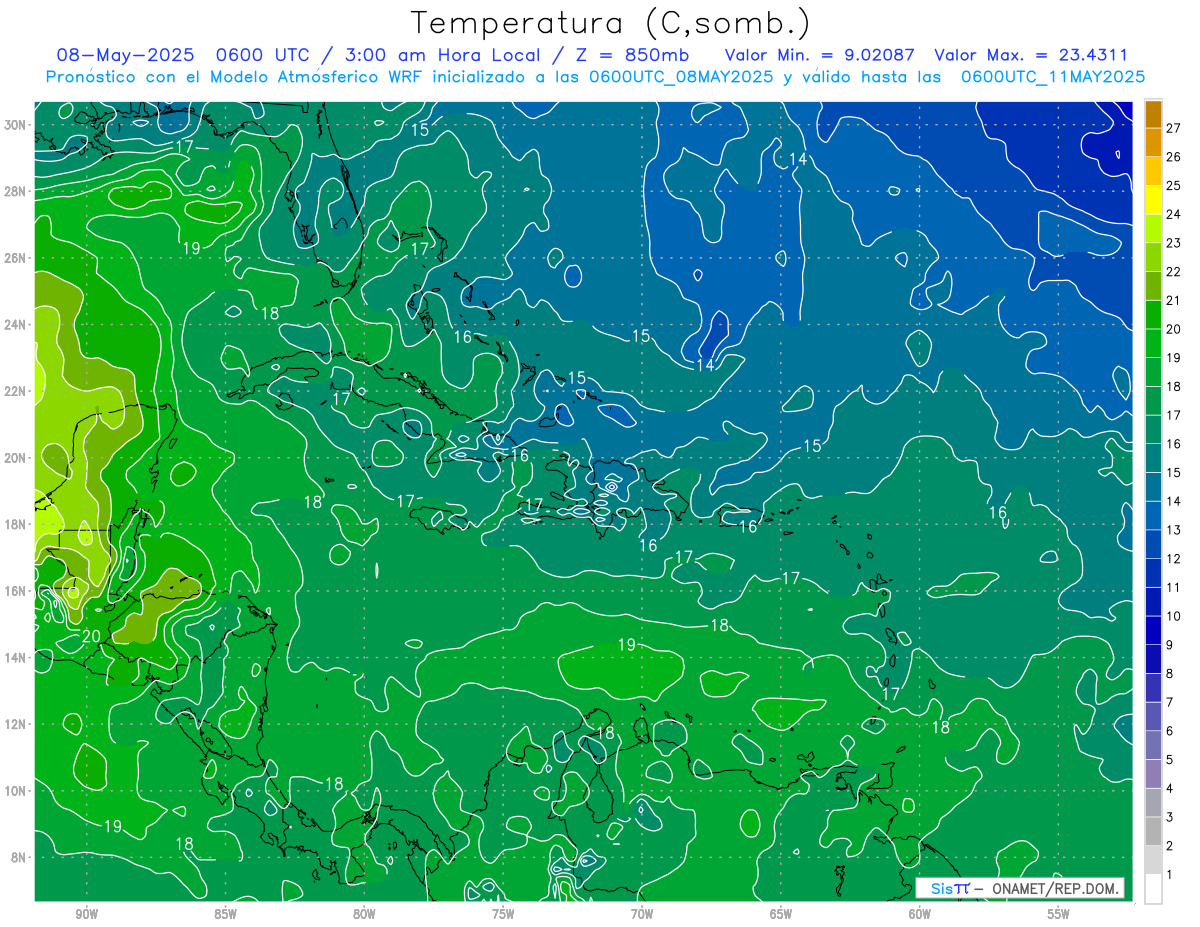Click the 'ONAMET/REP.DOM.' credit label
This screenshot has width=1200, height=927.
click(x=1055, y=888)
